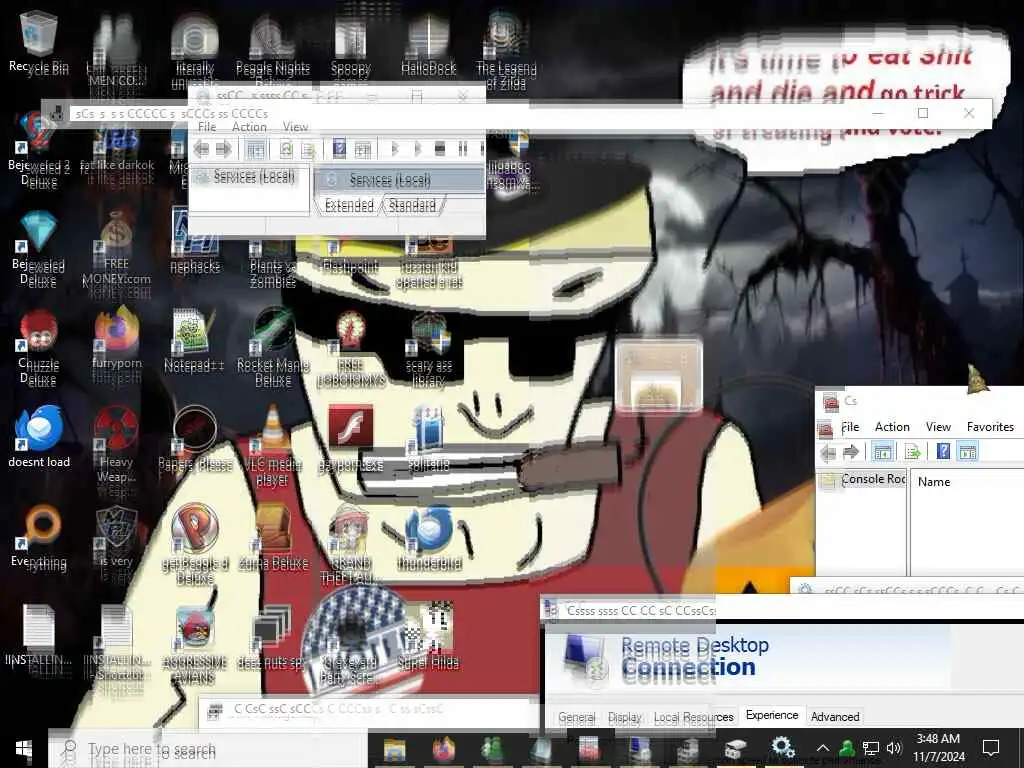Click Back arrow in Services toolbar

click(201, 150)
